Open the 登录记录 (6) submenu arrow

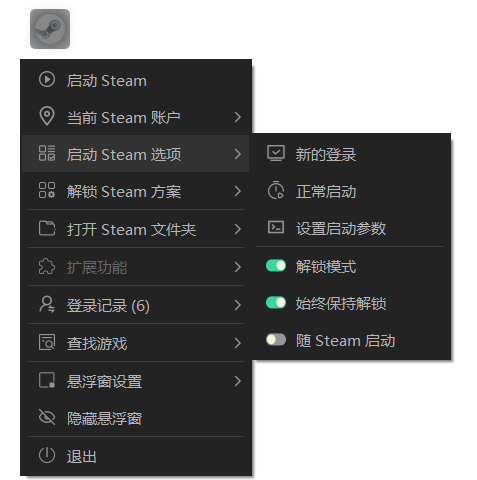(237, 305)
